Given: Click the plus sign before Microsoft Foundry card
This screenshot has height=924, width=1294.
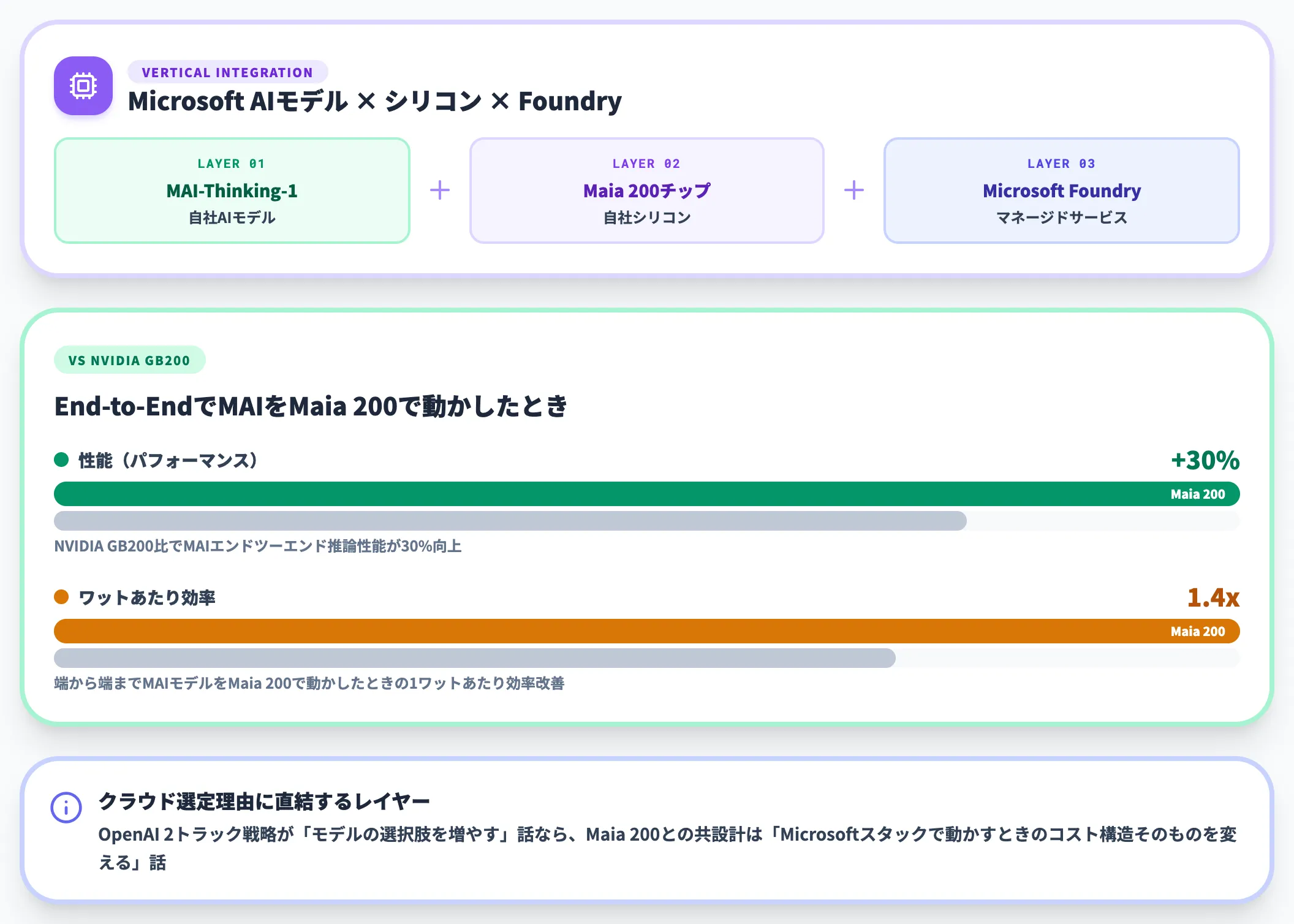Looking at the screenshot, I should click(x=854, y=191).
